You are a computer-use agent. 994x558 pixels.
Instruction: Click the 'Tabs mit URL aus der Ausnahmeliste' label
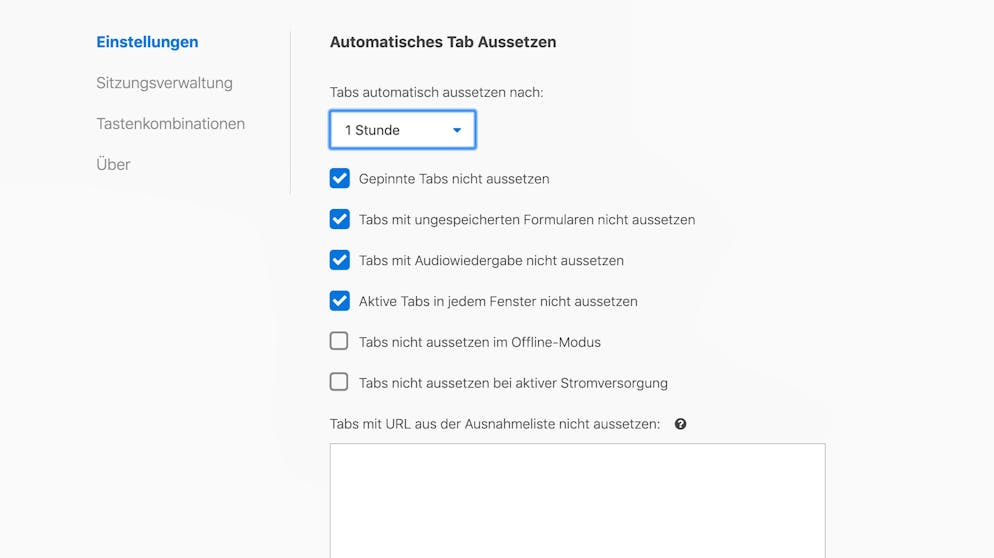(494, 424)
